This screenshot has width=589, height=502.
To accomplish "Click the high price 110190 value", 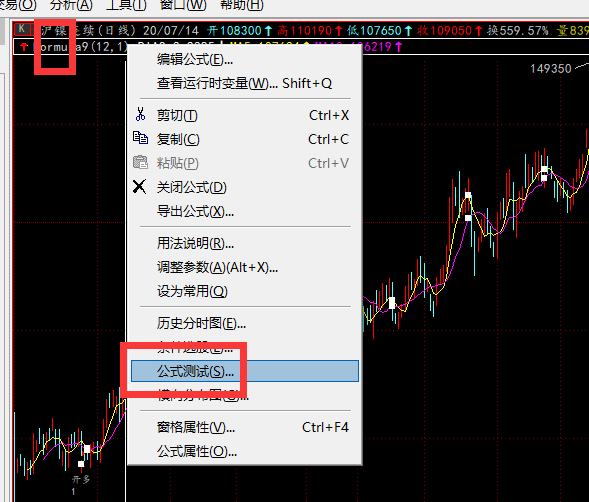I will [x=311, y=31].
